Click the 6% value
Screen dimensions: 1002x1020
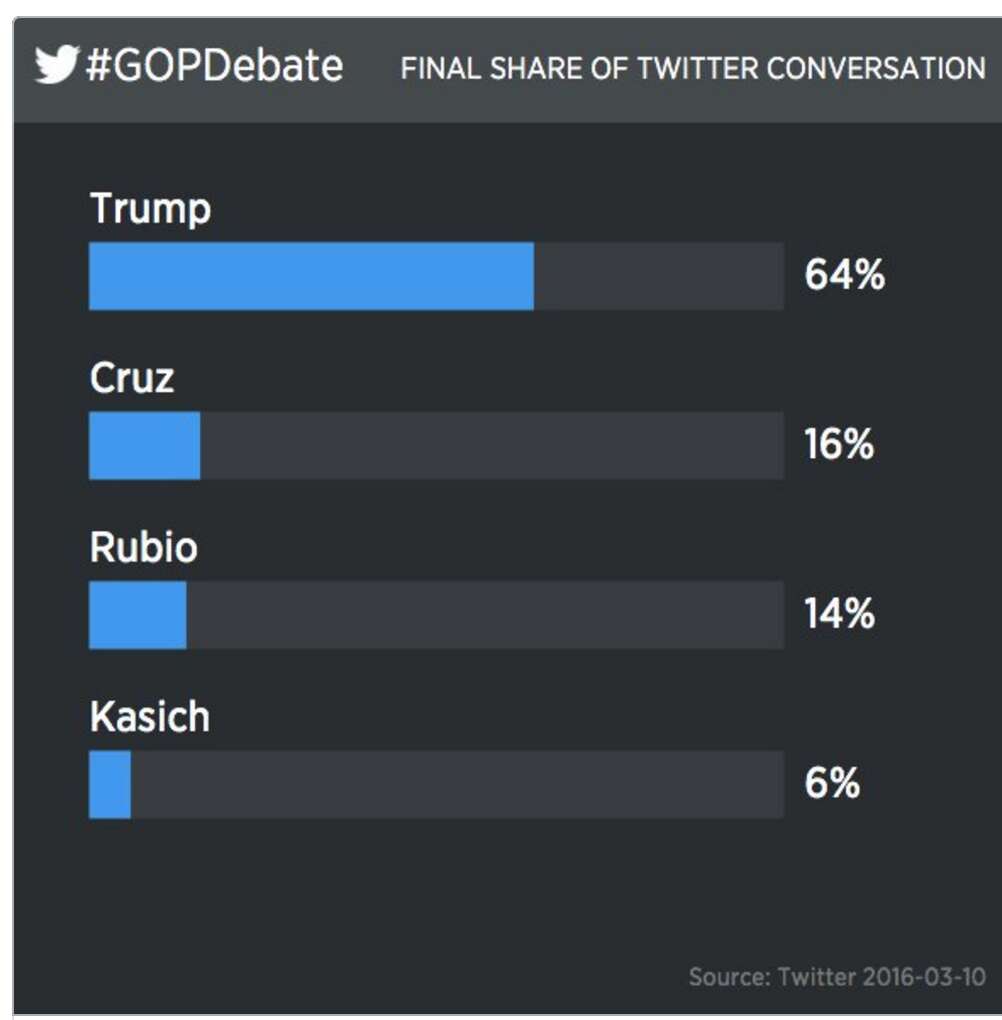[832, 784]
